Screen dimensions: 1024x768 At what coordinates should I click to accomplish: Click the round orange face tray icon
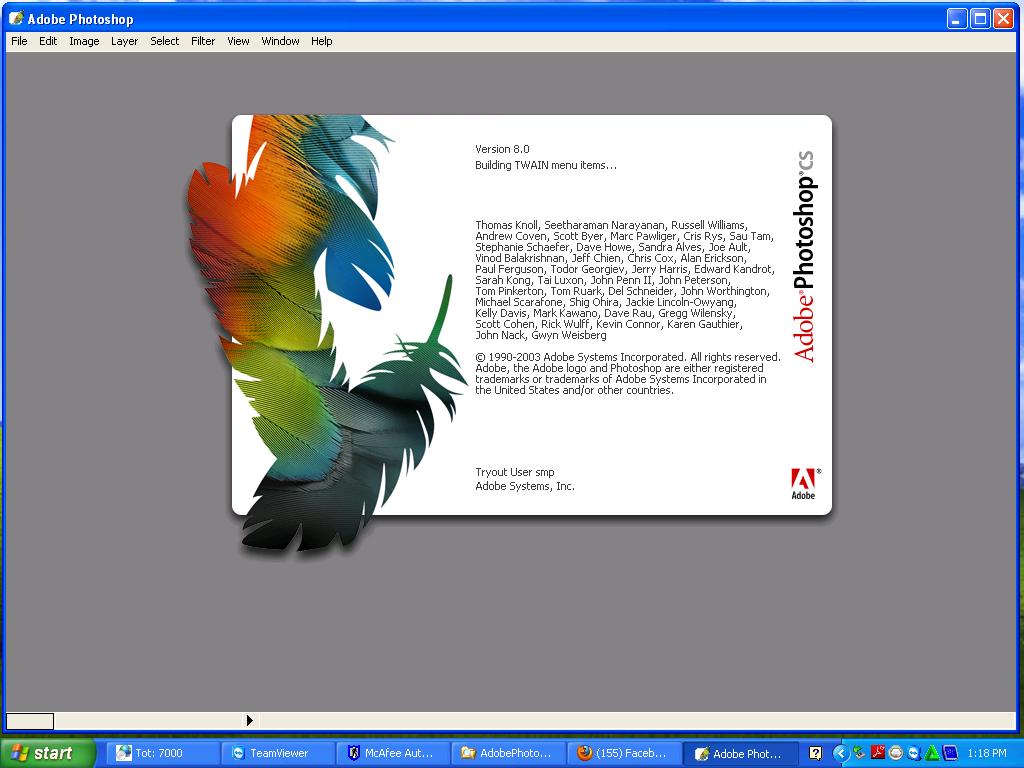896,753
